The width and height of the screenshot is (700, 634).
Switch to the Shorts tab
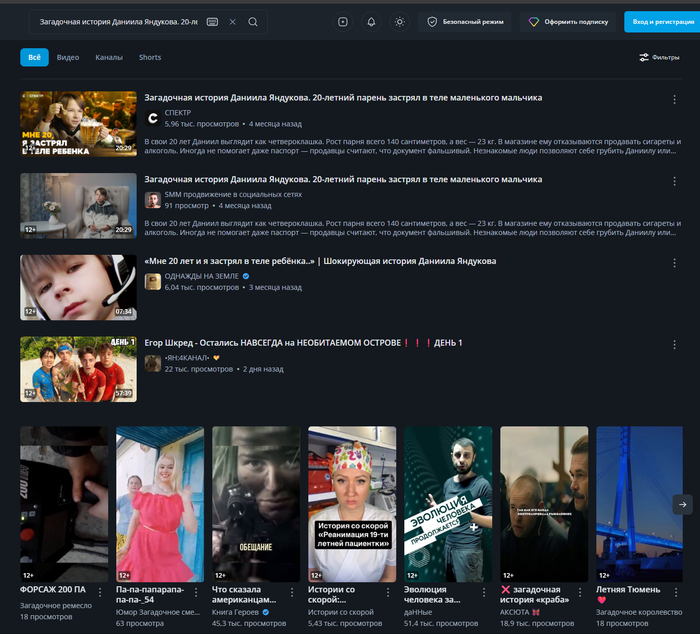(150, 58)
